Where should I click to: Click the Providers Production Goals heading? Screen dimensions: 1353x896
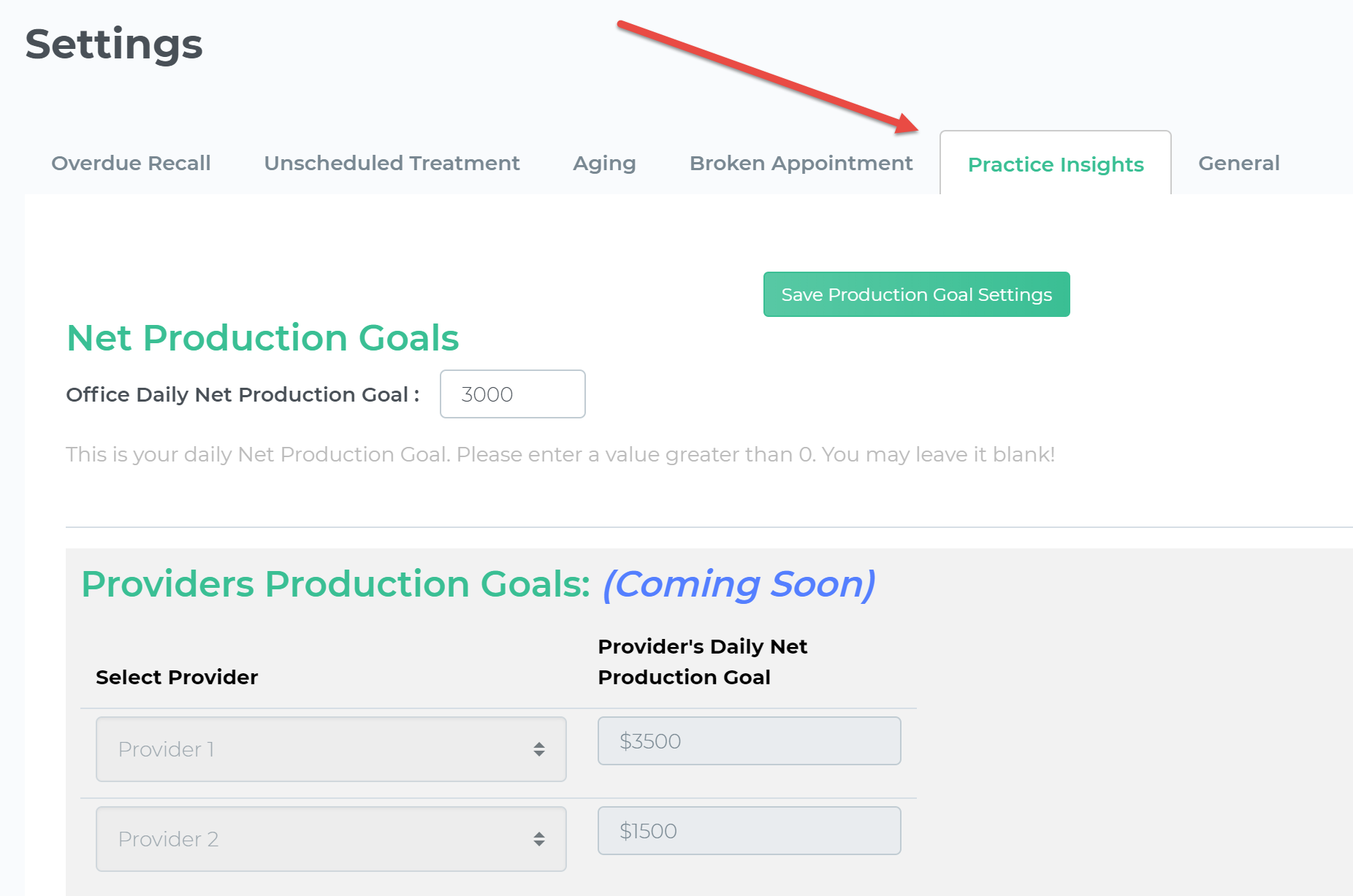(x=335, y=584)
